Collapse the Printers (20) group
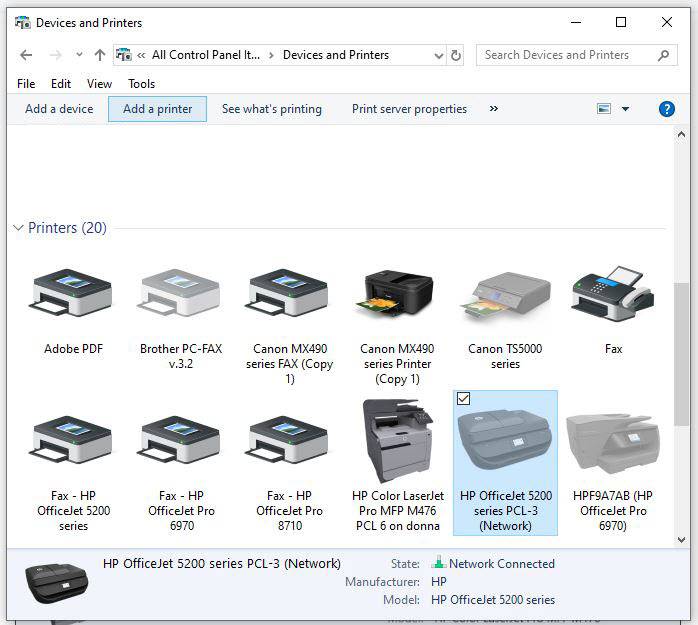698x625 pixels. [x=18, y=228]
